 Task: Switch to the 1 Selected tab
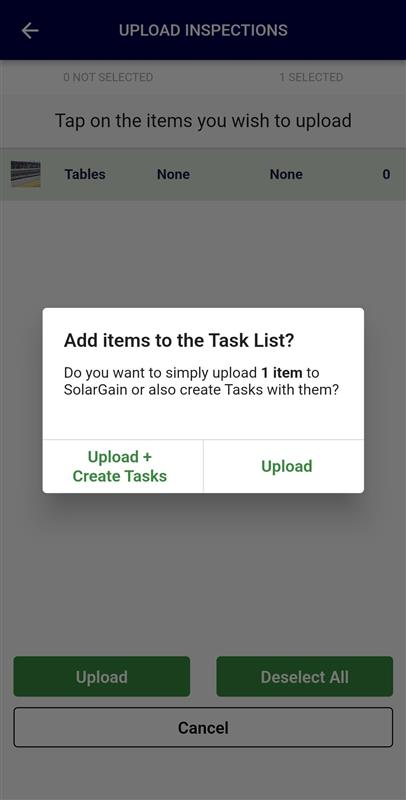pyautogui.click(x=311, y=78)
